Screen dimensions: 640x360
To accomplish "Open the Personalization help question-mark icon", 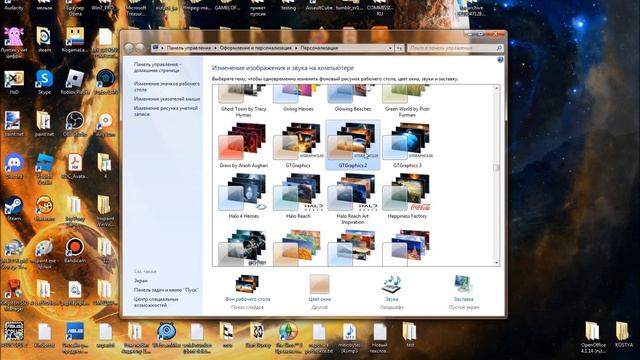I will [500, 60].
